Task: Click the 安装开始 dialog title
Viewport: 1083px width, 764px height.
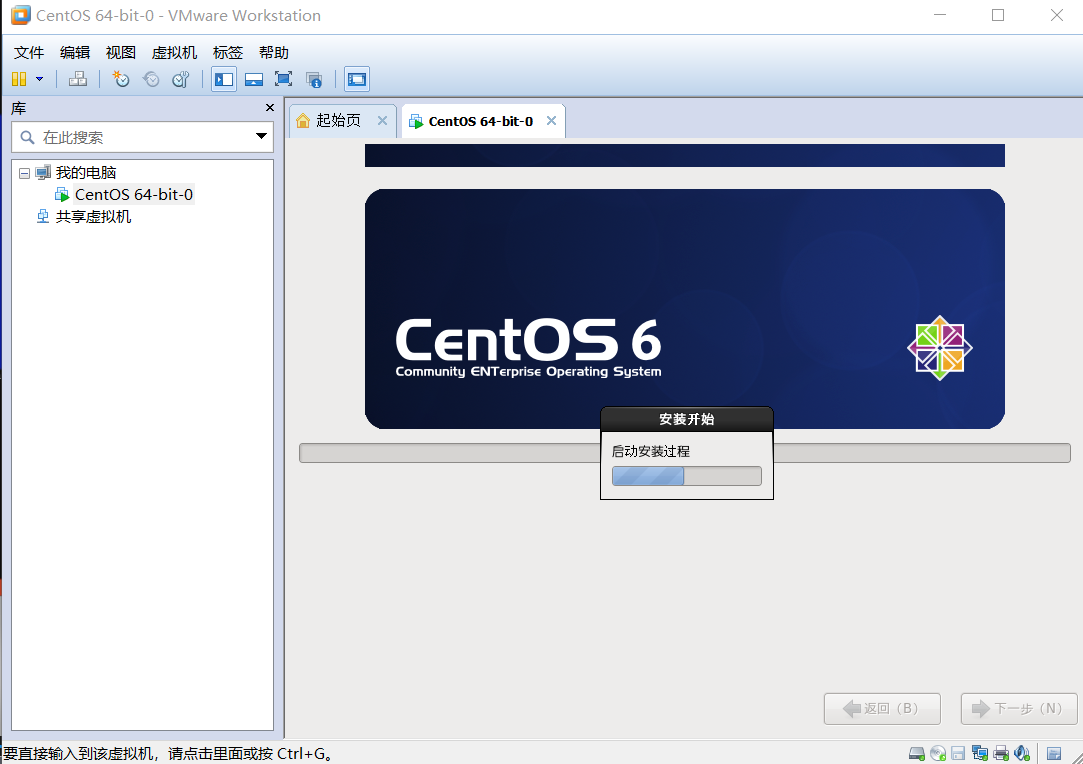Action: [687, 419]
